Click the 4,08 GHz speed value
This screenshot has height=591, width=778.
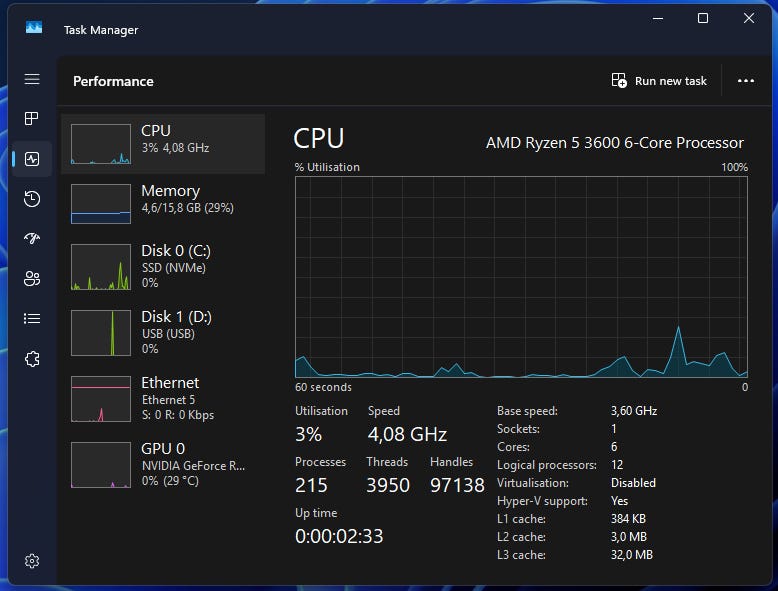(x=407, y=434)
